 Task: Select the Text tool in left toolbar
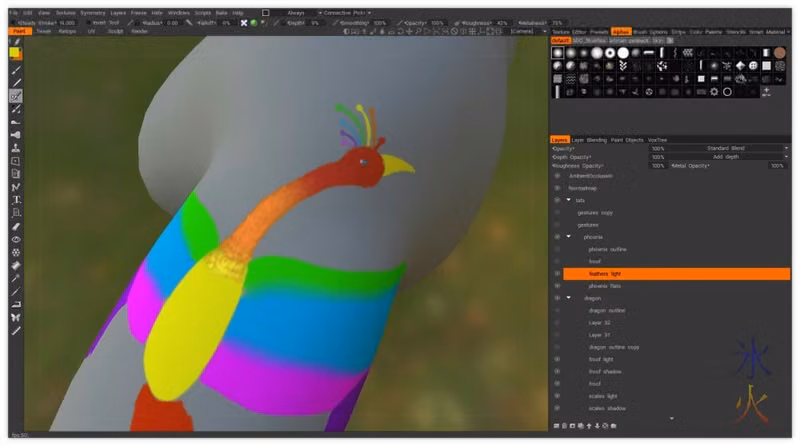click(x=16, y=200)
